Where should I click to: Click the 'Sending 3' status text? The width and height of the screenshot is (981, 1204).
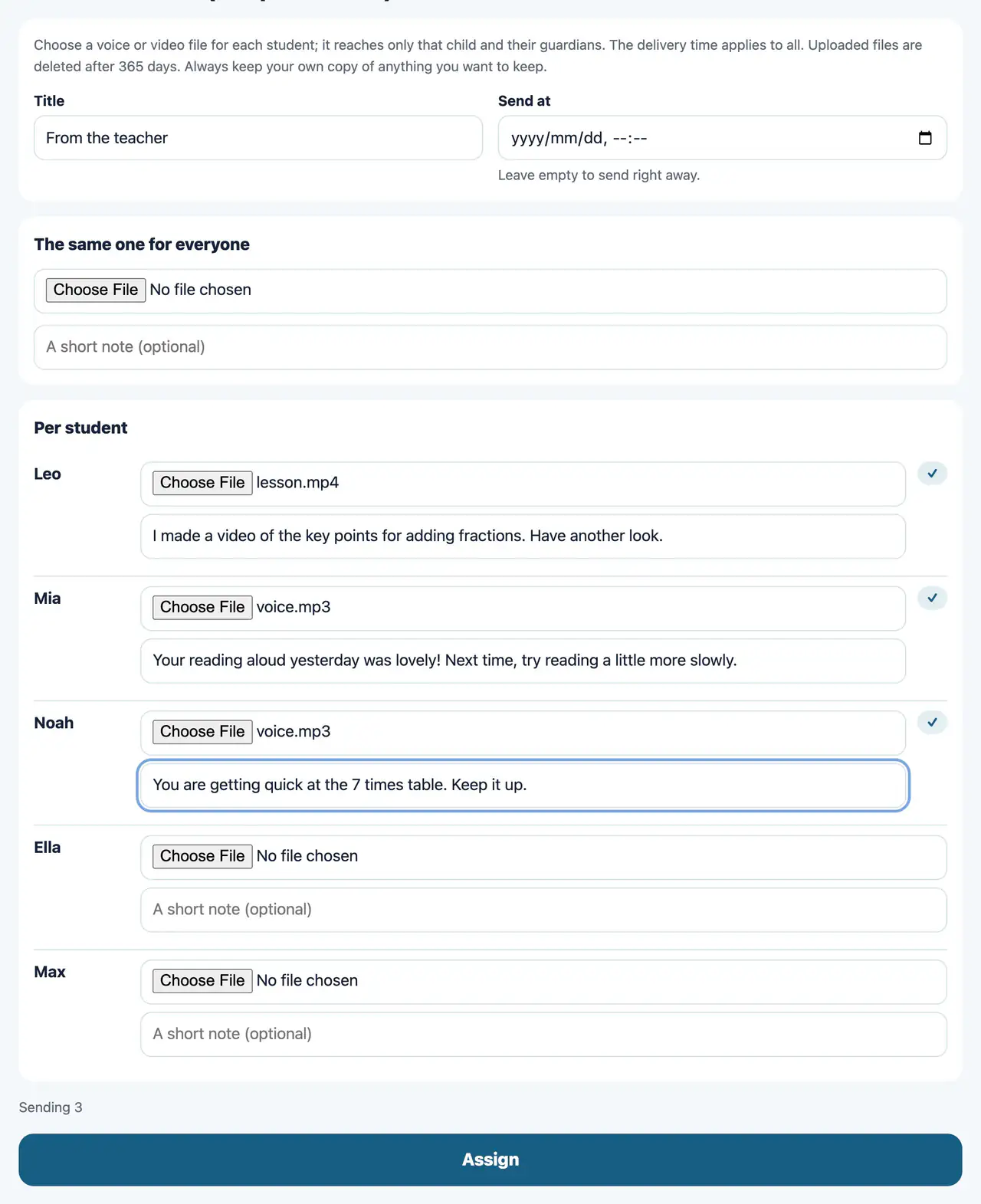point(51,1107)
